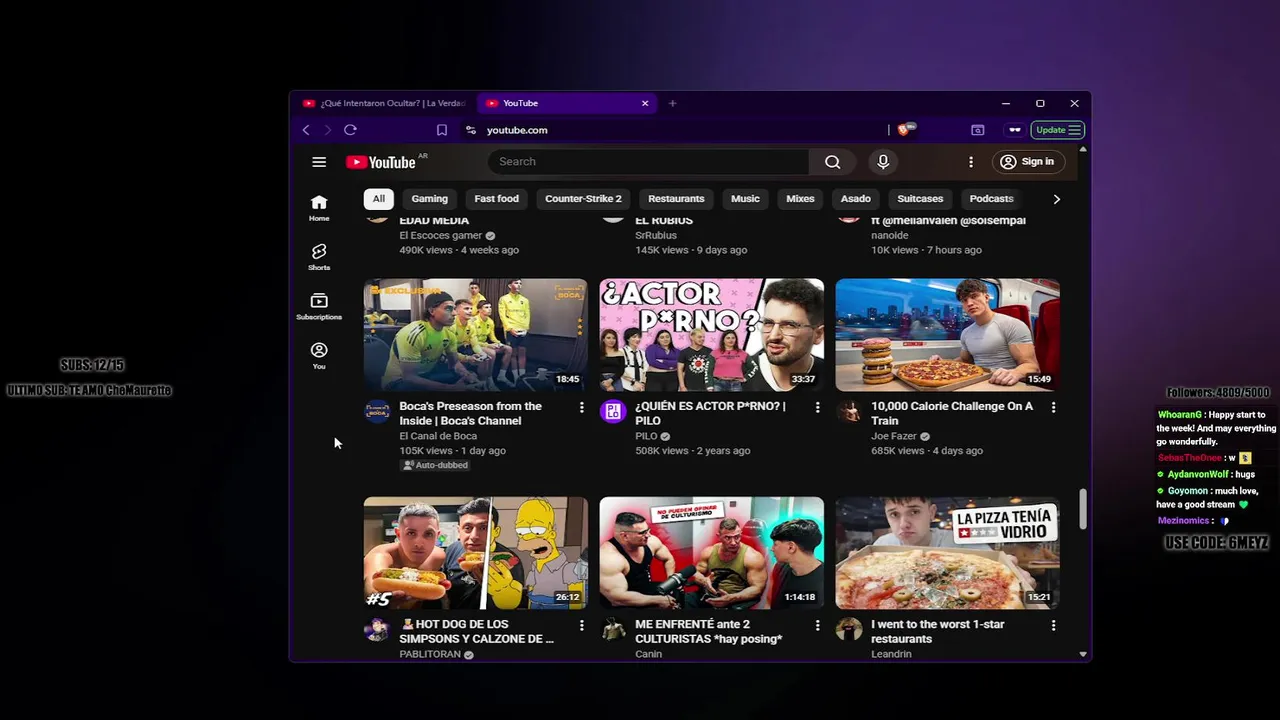This screenshot has width=1280, height=720.
Task: Select the Asado filter chip
Action: [856, 199]
